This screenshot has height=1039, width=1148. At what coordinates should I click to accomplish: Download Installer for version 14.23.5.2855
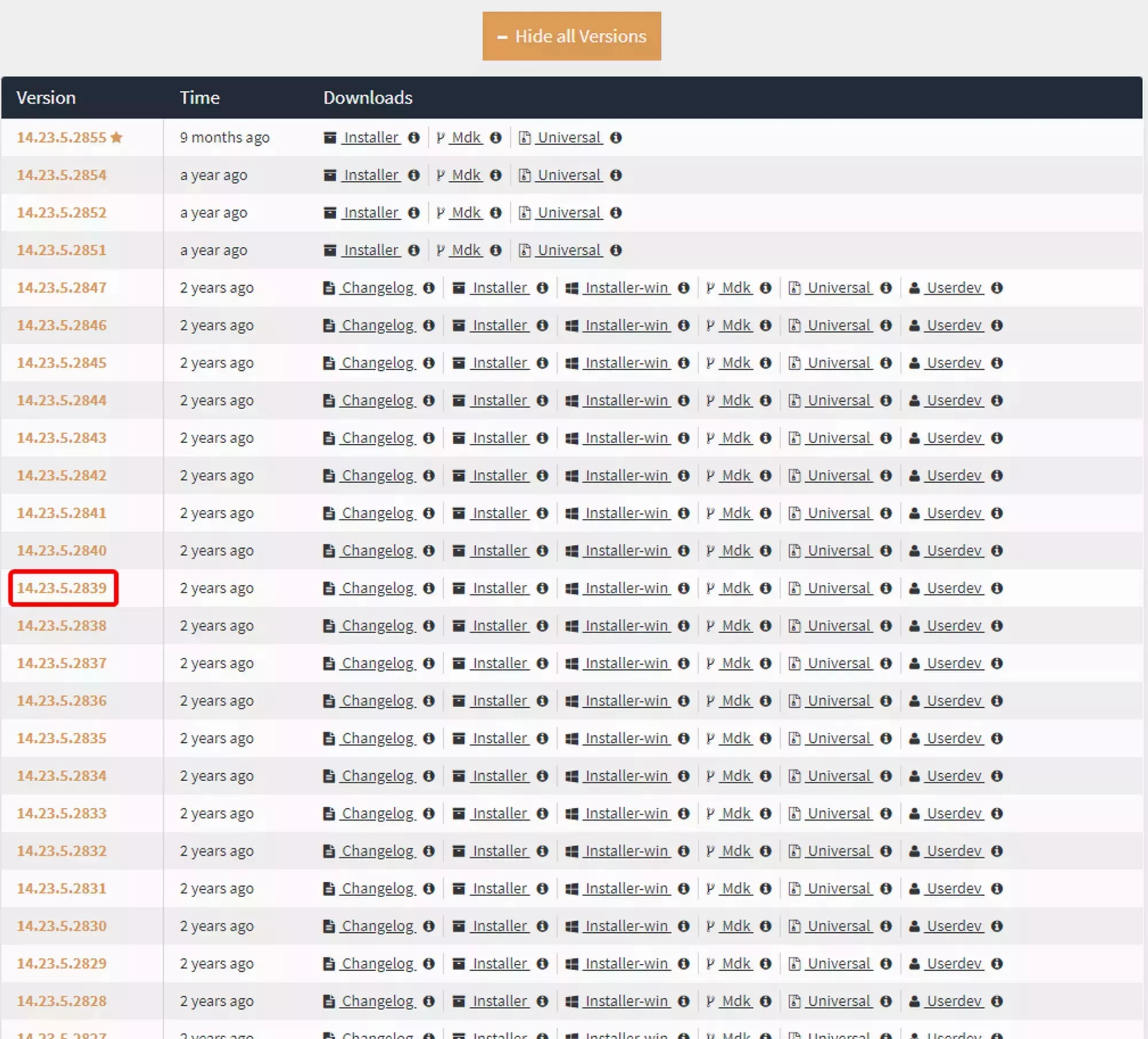pyautogui.click(x=371, y=138)
